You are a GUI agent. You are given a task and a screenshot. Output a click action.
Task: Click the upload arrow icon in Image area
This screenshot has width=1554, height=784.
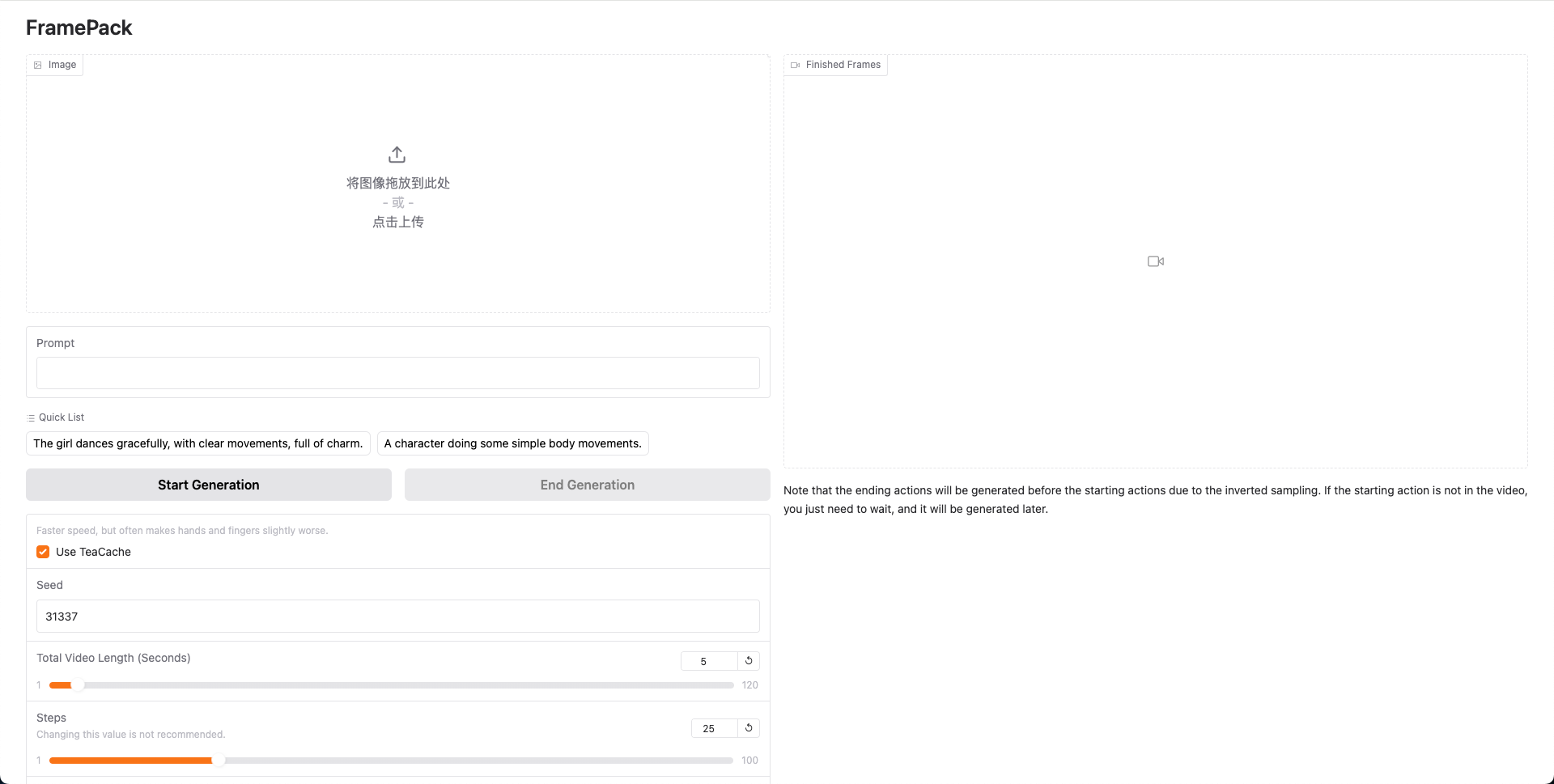pyautogui.click(x=397, y=155)
